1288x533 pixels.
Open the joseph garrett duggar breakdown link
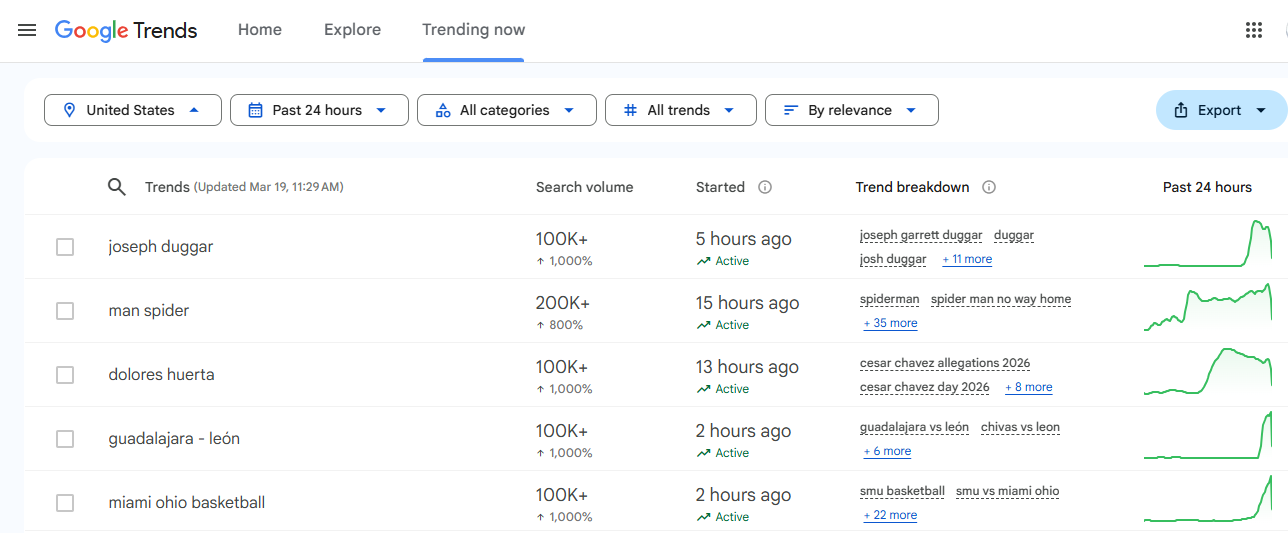(x=921, y=235)
